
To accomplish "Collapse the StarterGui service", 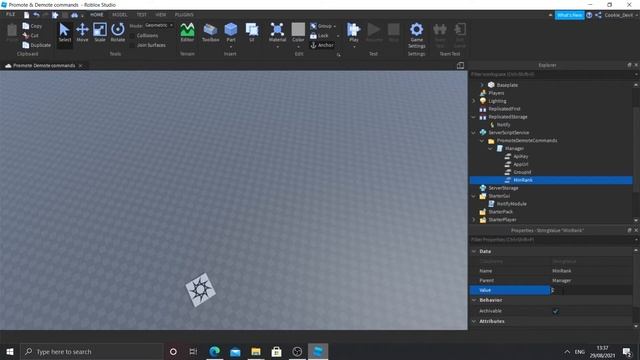I will 474,196.
